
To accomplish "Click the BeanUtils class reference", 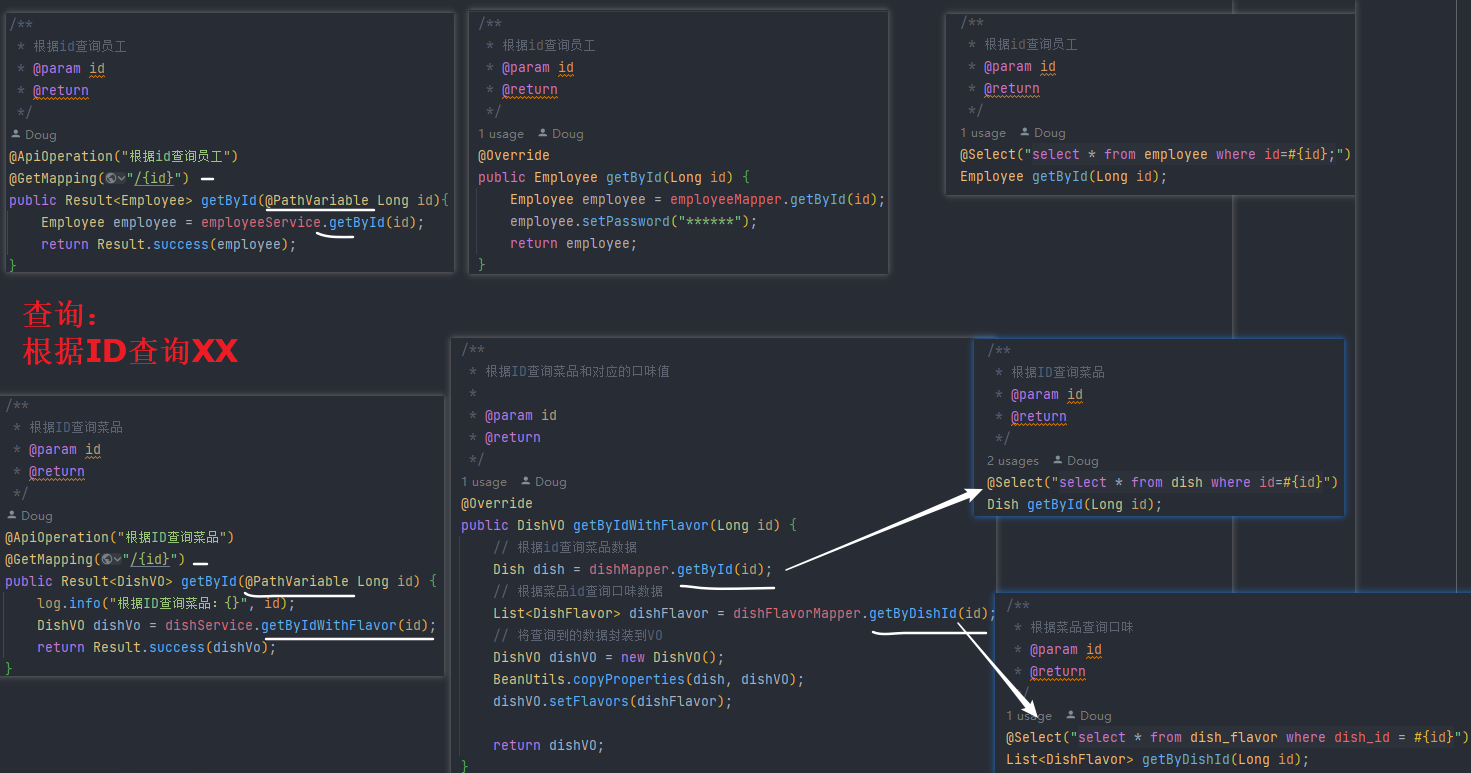I will (529, 679).
